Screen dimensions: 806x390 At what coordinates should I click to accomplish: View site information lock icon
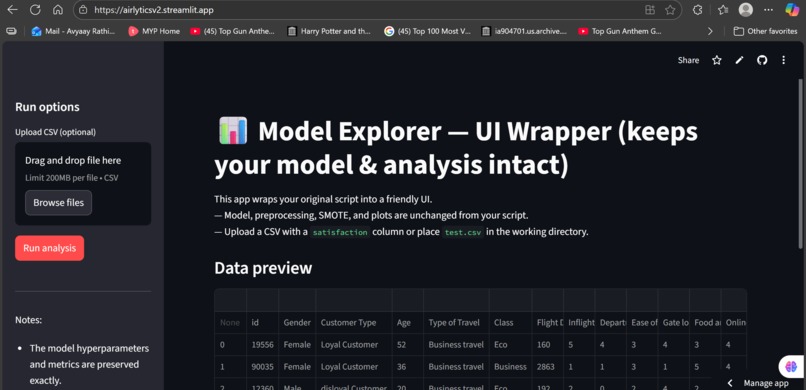pos(84,10)
